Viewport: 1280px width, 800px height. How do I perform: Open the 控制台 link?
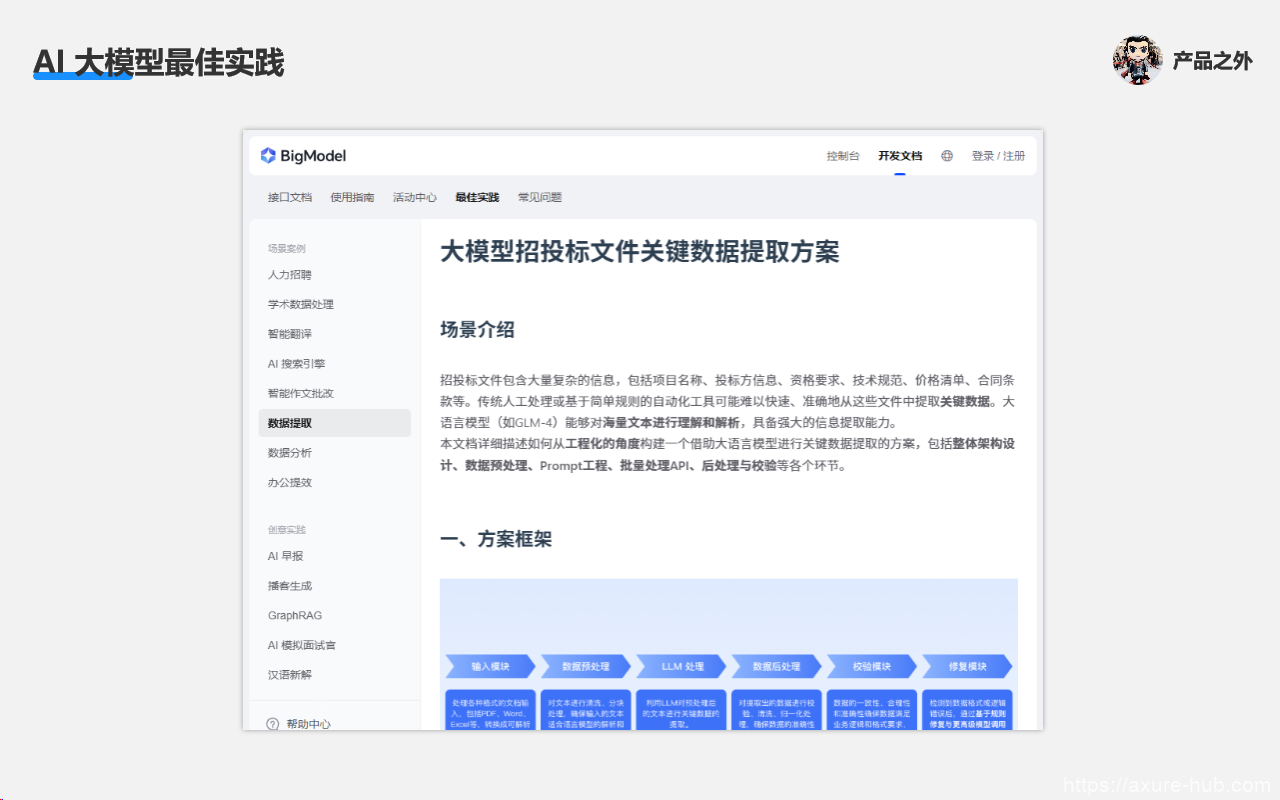[x=843, y=156]
